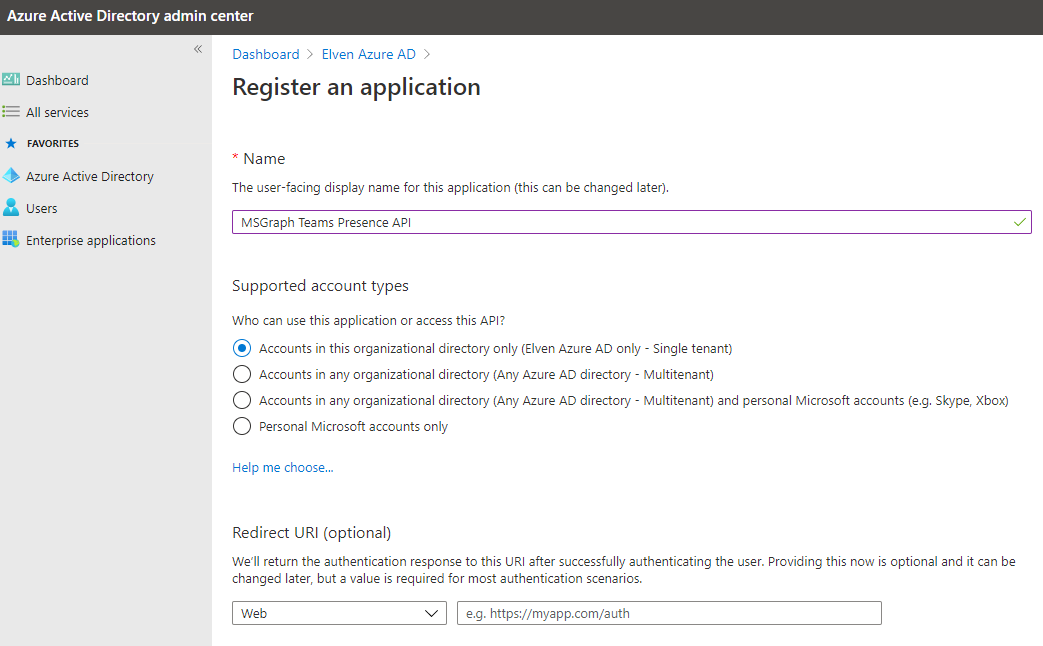Click the All services list icon
Image resolution: width=1043 pixels, height=646 pixels.
11,112
